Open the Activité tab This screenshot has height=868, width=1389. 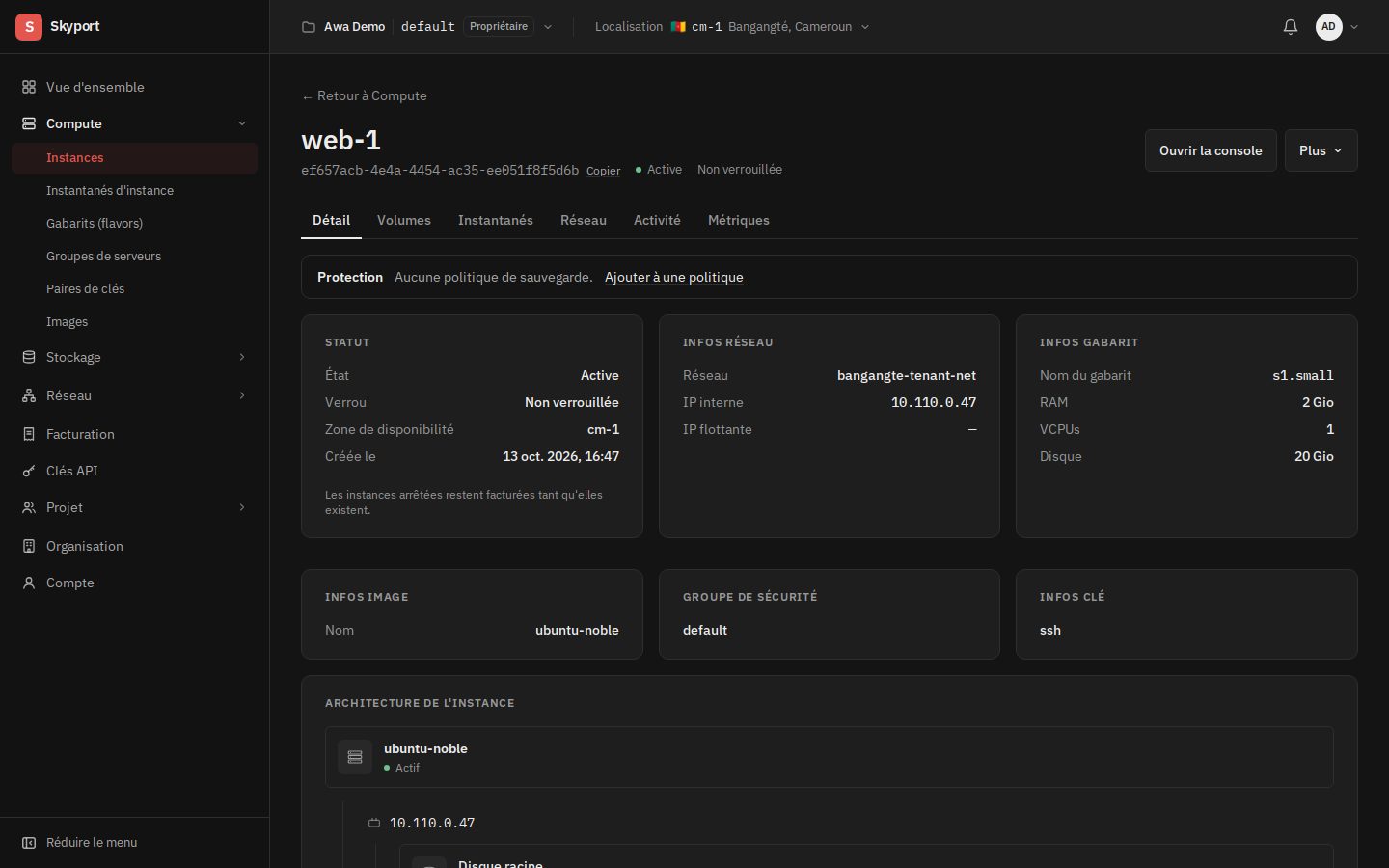tap(657, 220)
